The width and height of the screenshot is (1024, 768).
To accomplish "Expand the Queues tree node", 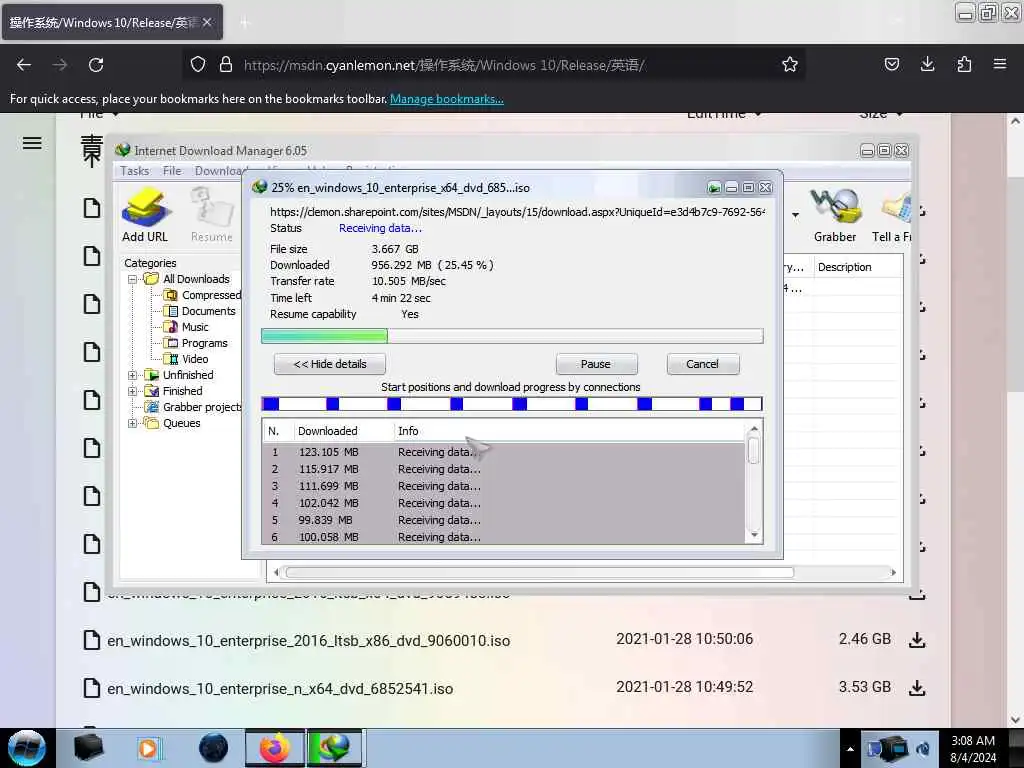I will click(x=133, y=423).
